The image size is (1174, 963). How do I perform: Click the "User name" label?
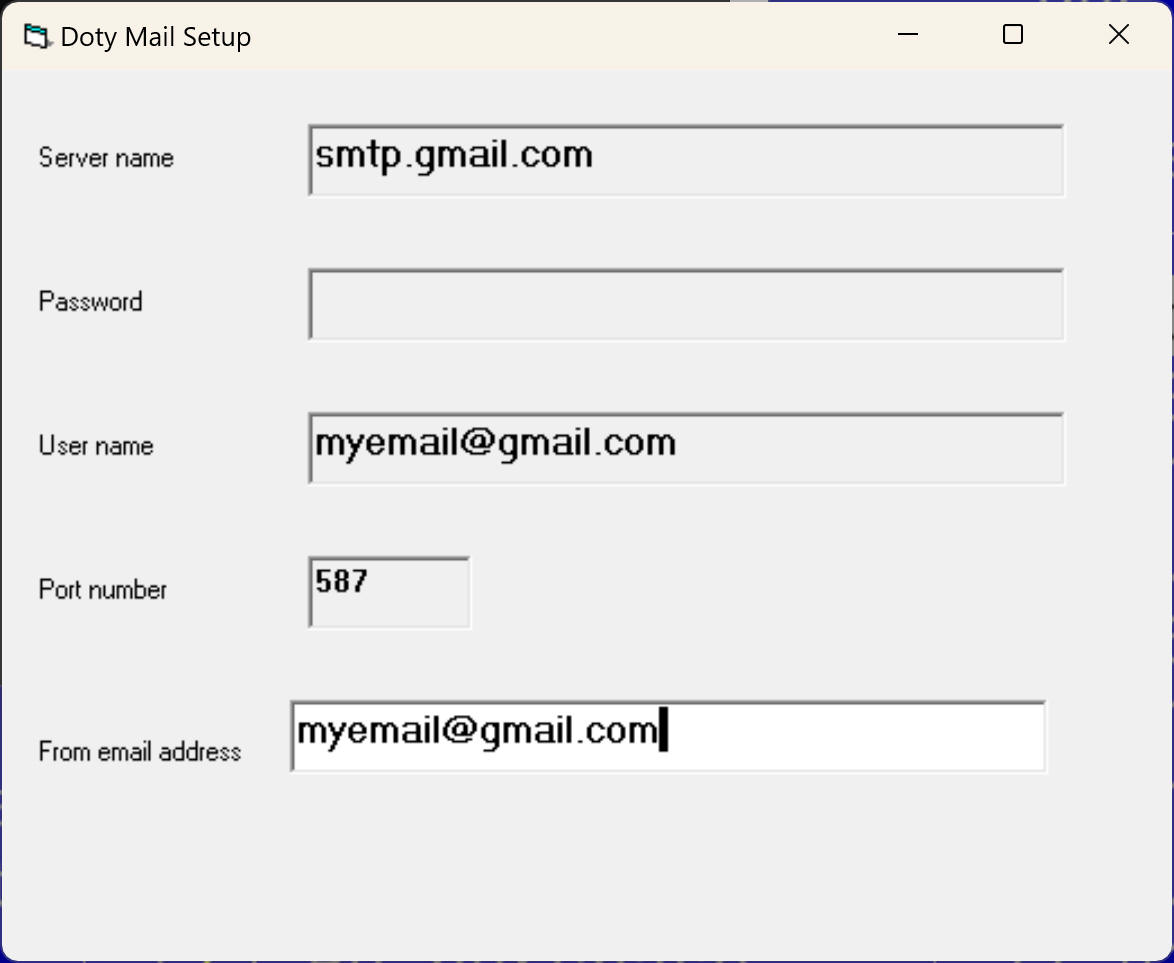(x=96, y=446)
